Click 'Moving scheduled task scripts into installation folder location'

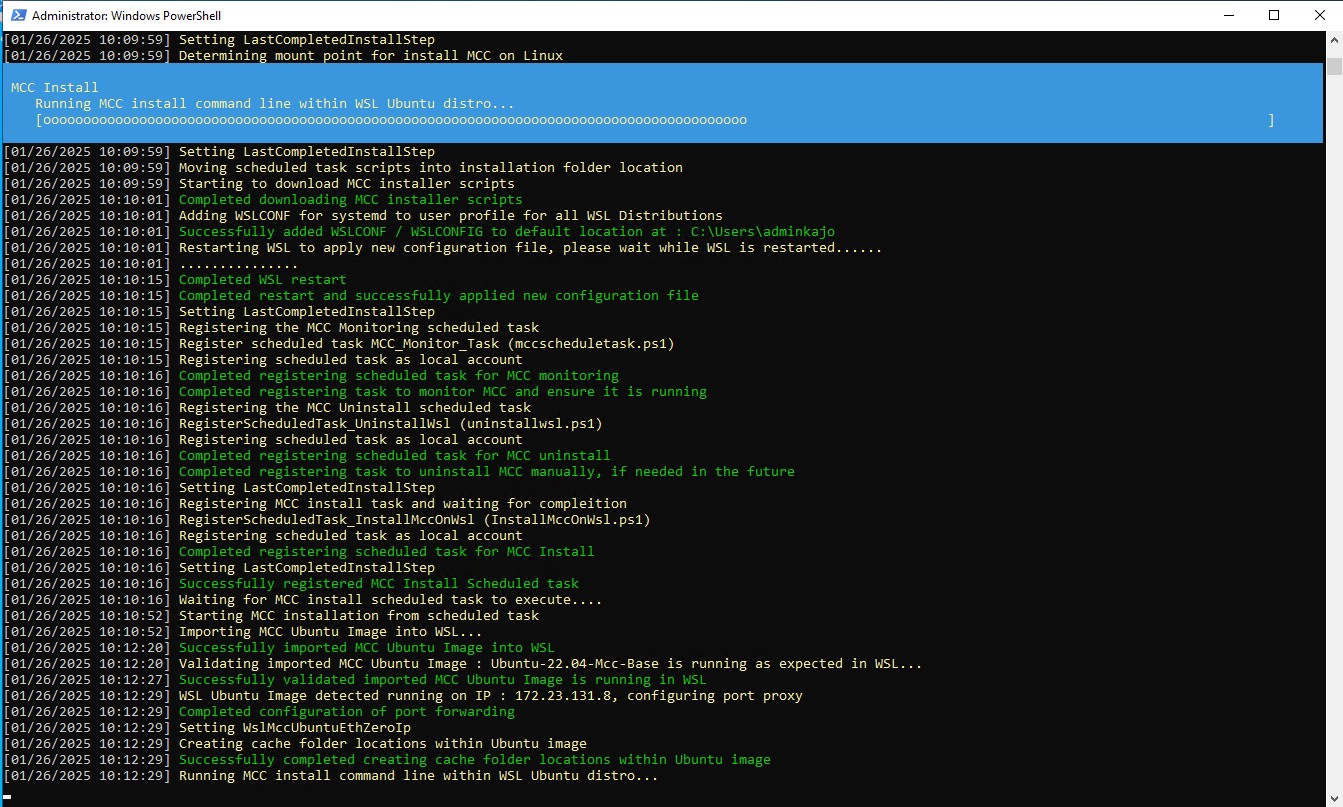tap(431, 168)
